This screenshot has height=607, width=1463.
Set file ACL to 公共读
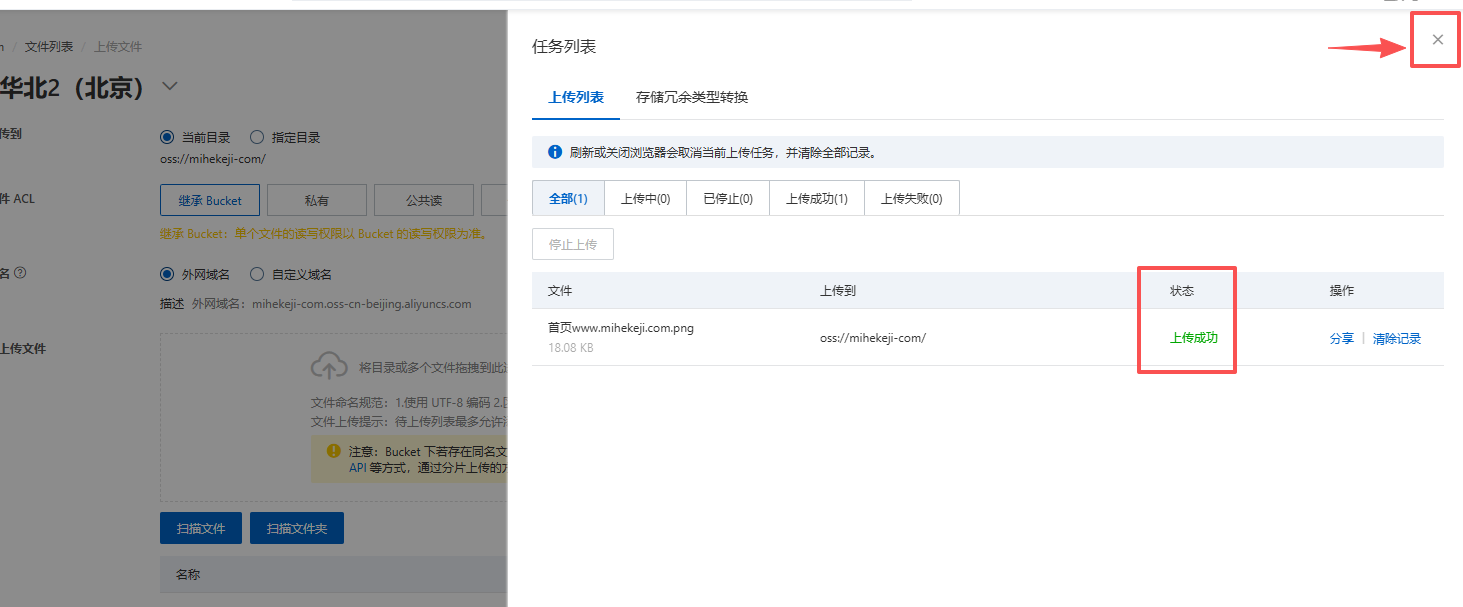423,199
